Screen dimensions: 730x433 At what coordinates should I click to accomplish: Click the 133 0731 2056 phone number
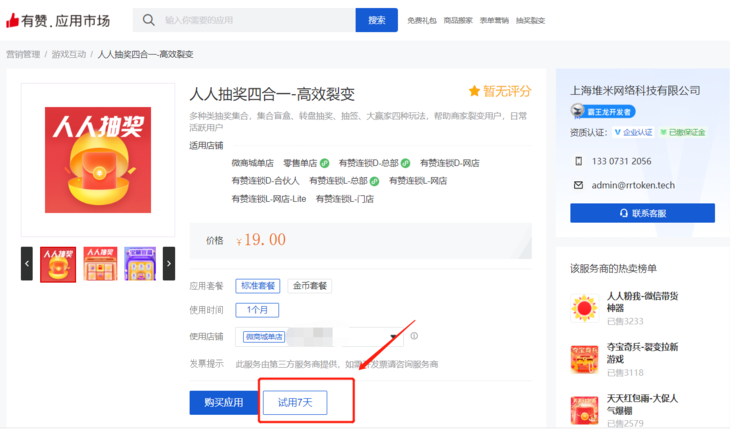point(622,161)
